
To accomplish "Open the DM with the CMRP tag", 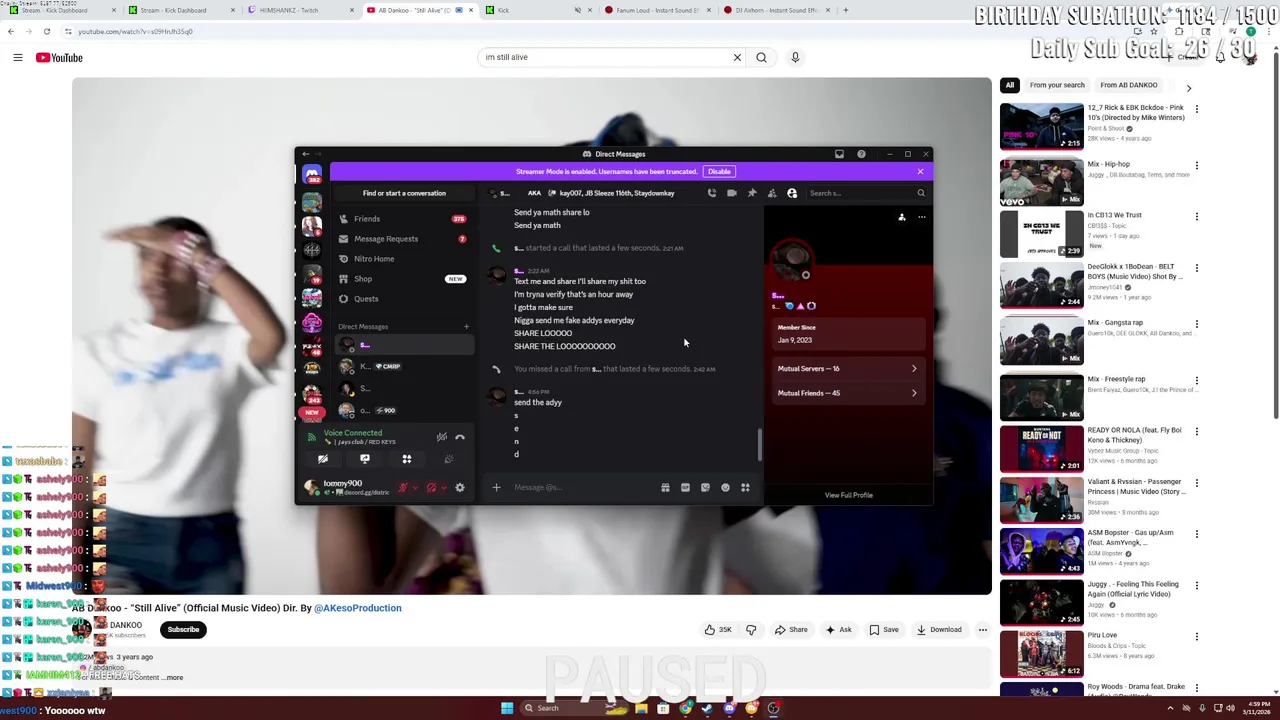I will (x=404, y=367).
